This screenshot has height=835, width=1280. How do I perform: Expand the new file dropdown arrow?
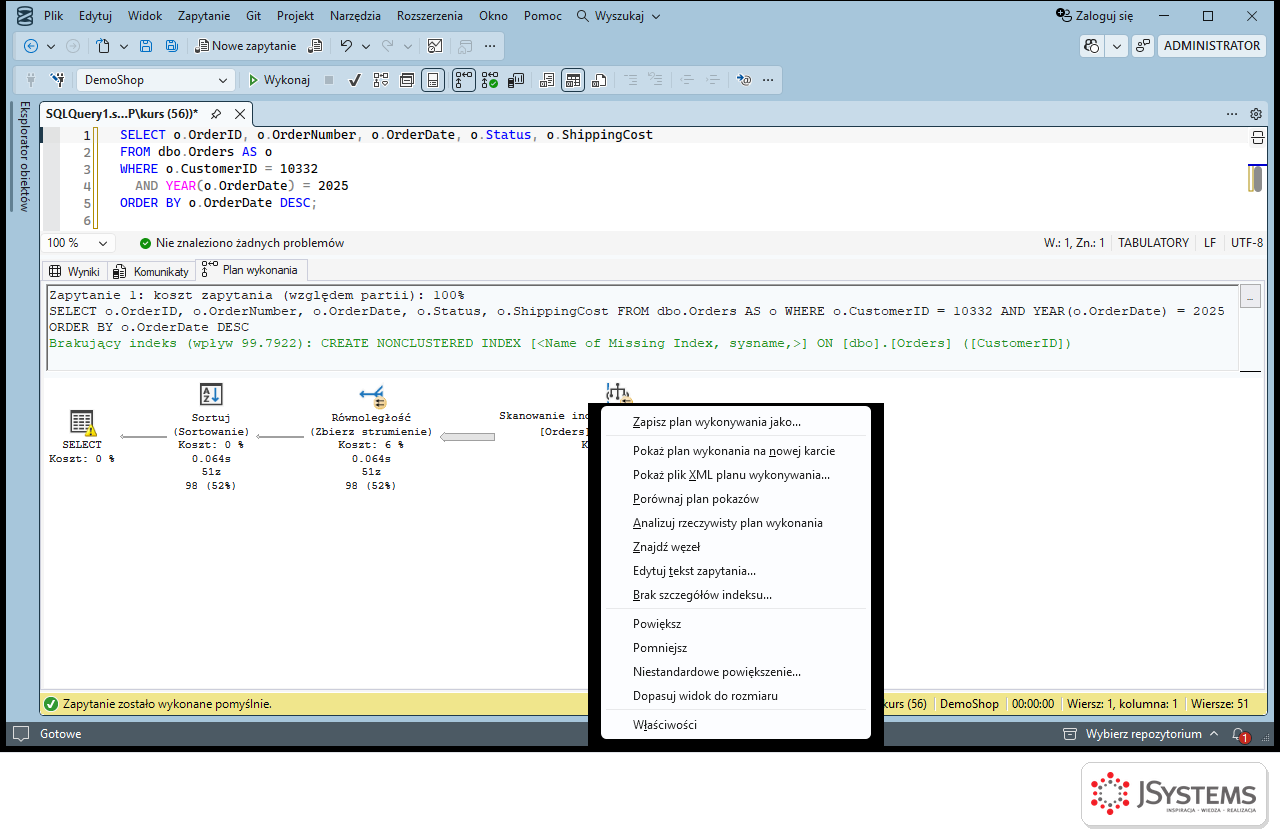click(x=124, y=46)
